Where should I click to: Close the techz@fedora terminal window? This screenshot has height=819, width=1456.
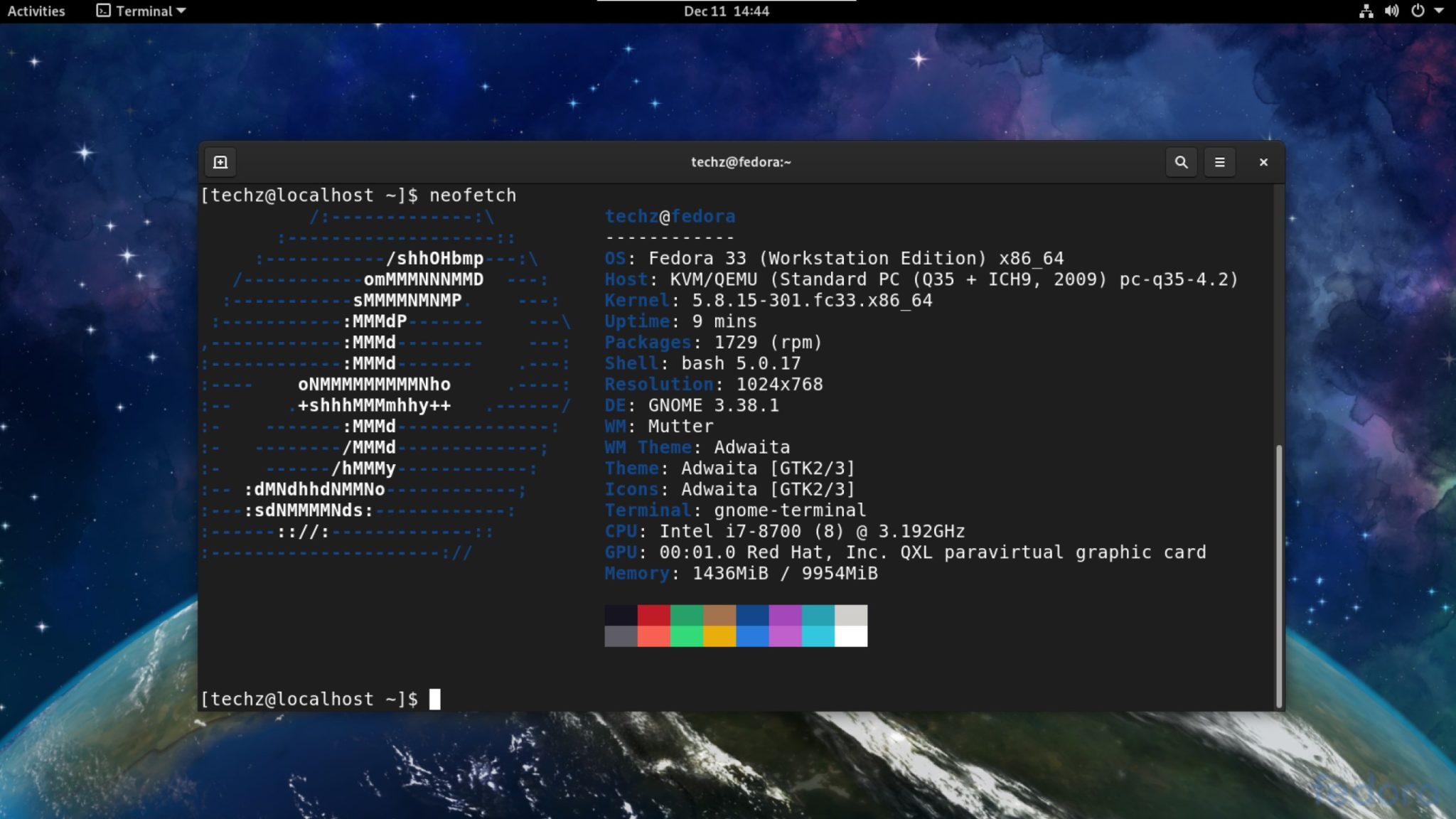[x=1263, y=162]
